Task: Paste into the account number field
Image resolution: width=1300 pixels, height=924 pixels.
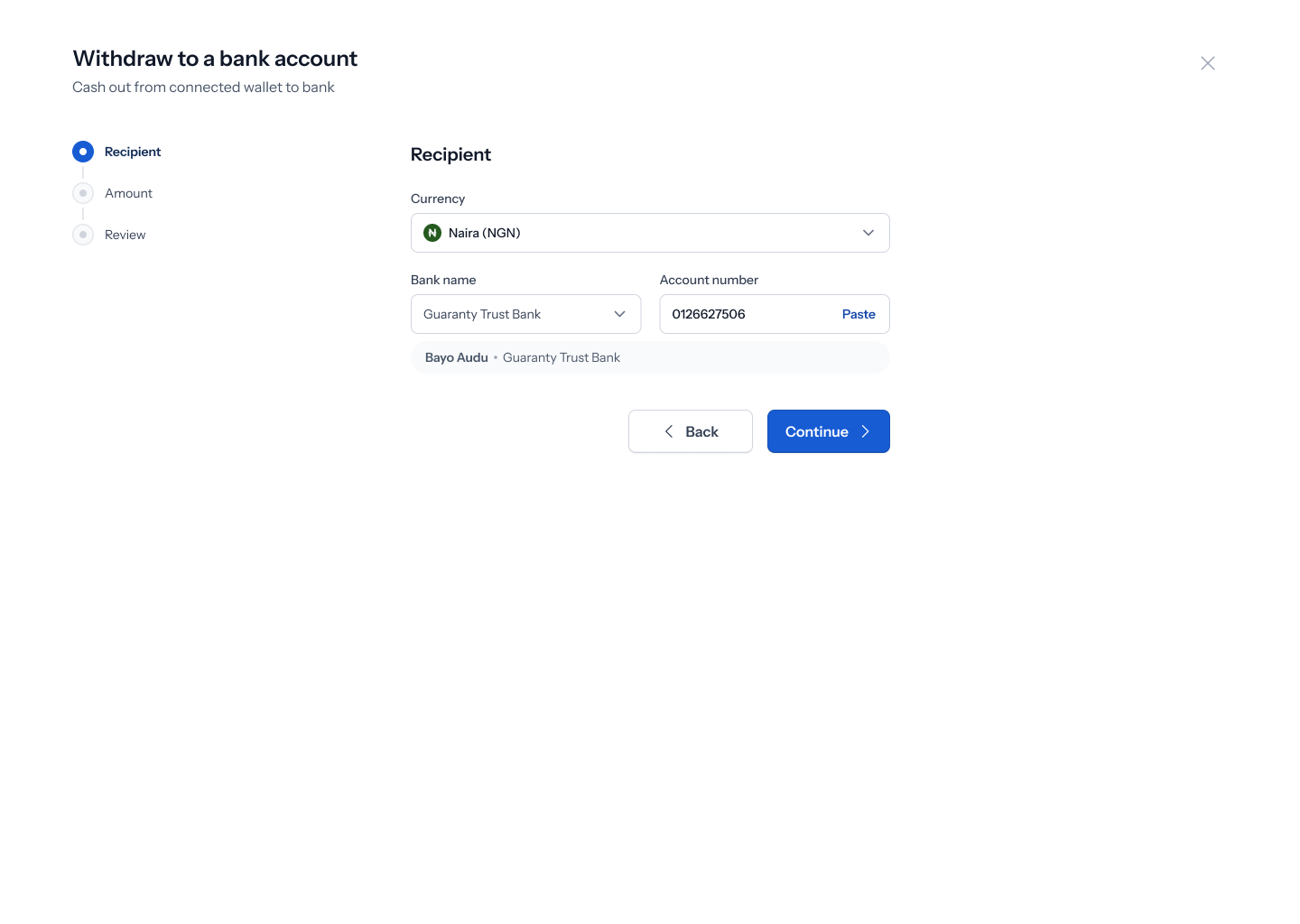Action: (x=859, y=314)
